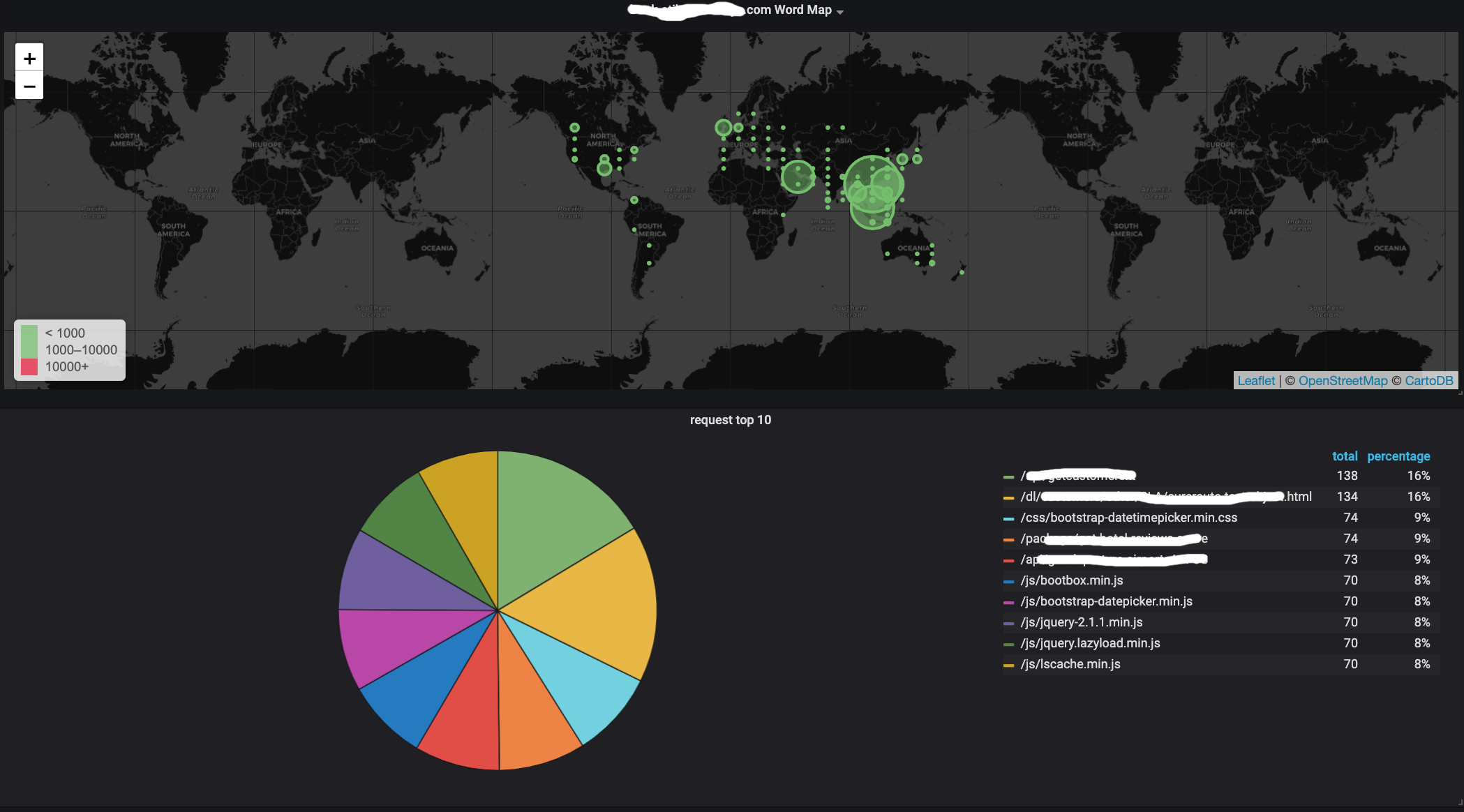Toggle /js/bootstrap-datepicker.min.js legend series
The height and width of the screenshot is (812, 1464).
click(x=1106, y=601)
